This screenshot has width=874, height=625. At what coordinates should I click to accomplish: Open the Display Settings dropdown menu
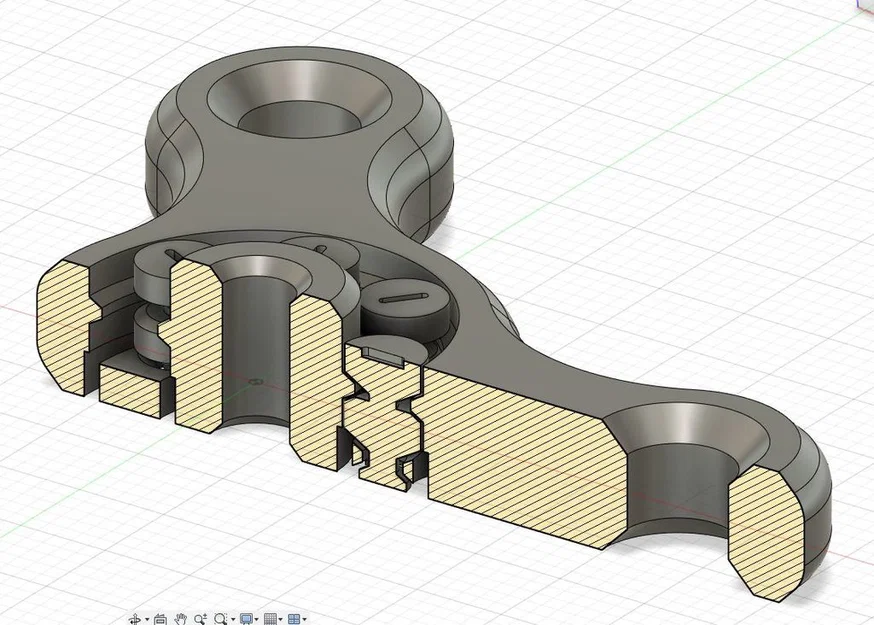coord(257,618)
